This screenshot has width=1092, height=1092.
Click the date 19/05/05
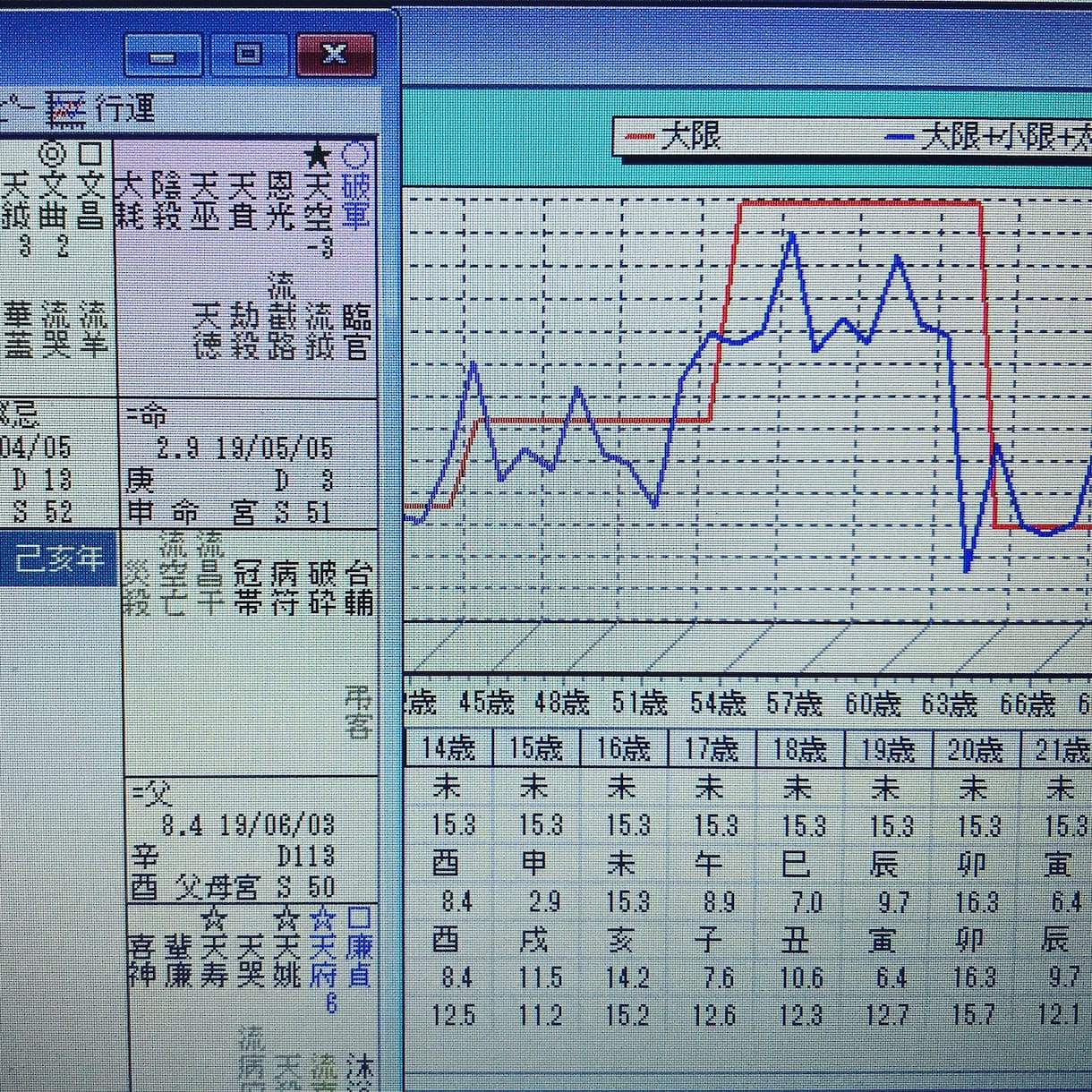coord(275,448)
